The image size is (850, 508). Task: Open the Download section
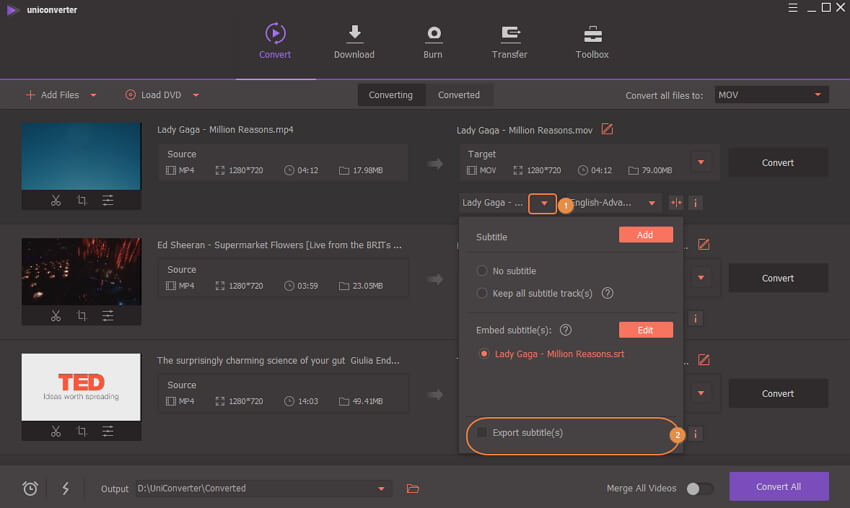pos(354,41)
